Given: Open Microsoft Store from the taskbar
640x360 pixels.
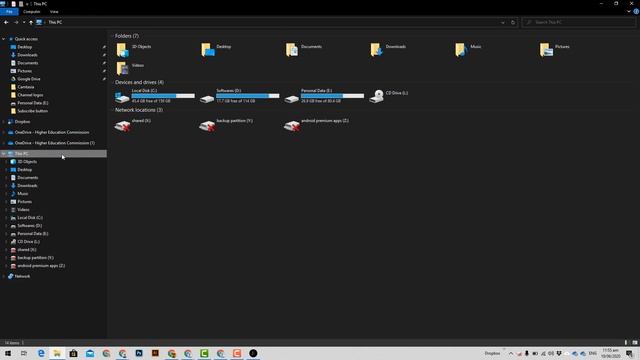Looking at the screenshot, I should click(x=73, y=353).
